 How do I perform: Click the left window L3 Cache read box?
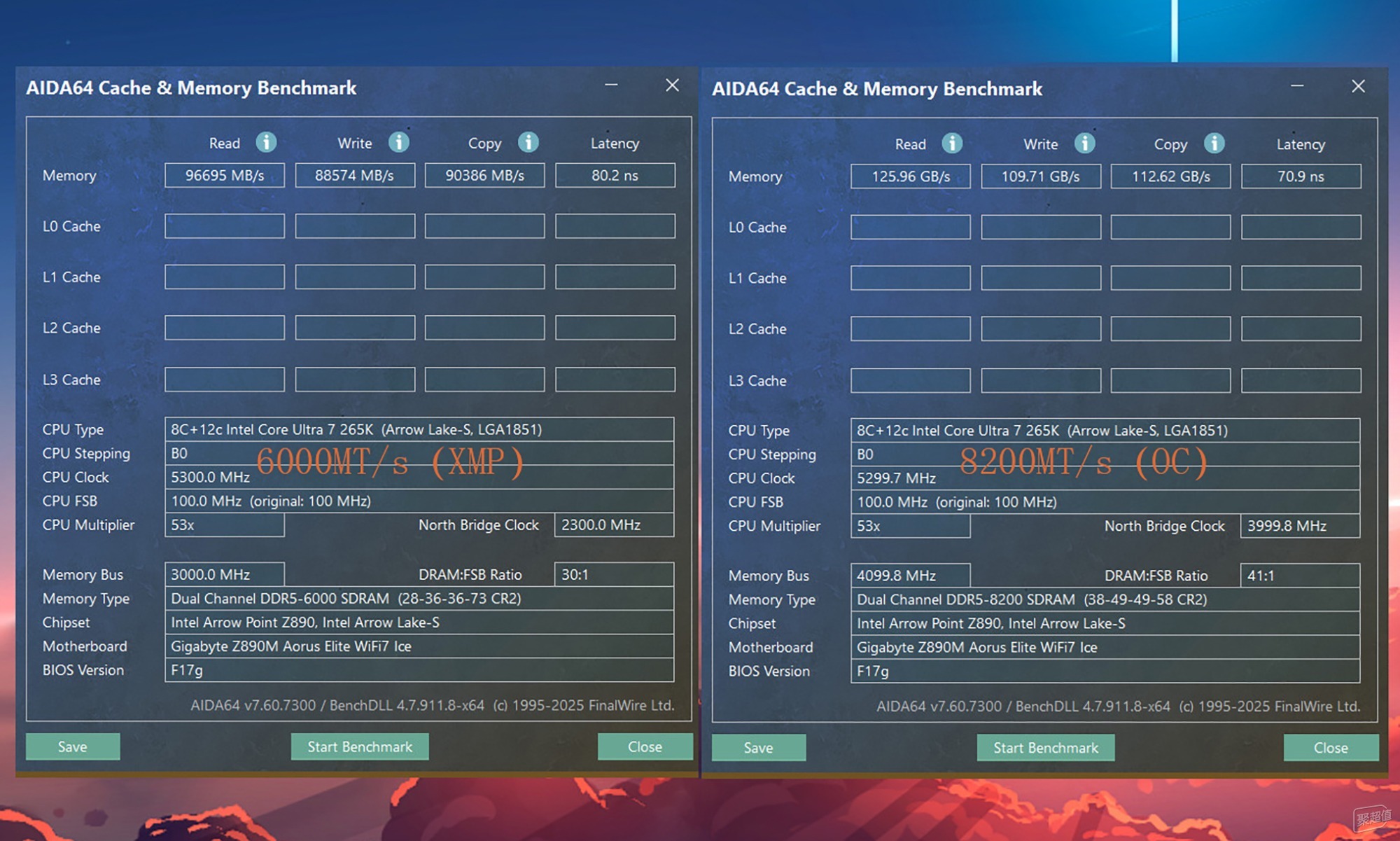click(225, 380)
